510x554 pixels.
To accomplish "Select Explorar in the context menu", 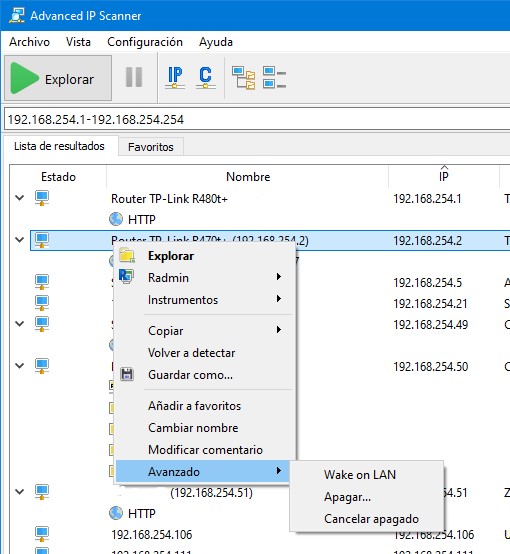I will click(x=205, y=256).
